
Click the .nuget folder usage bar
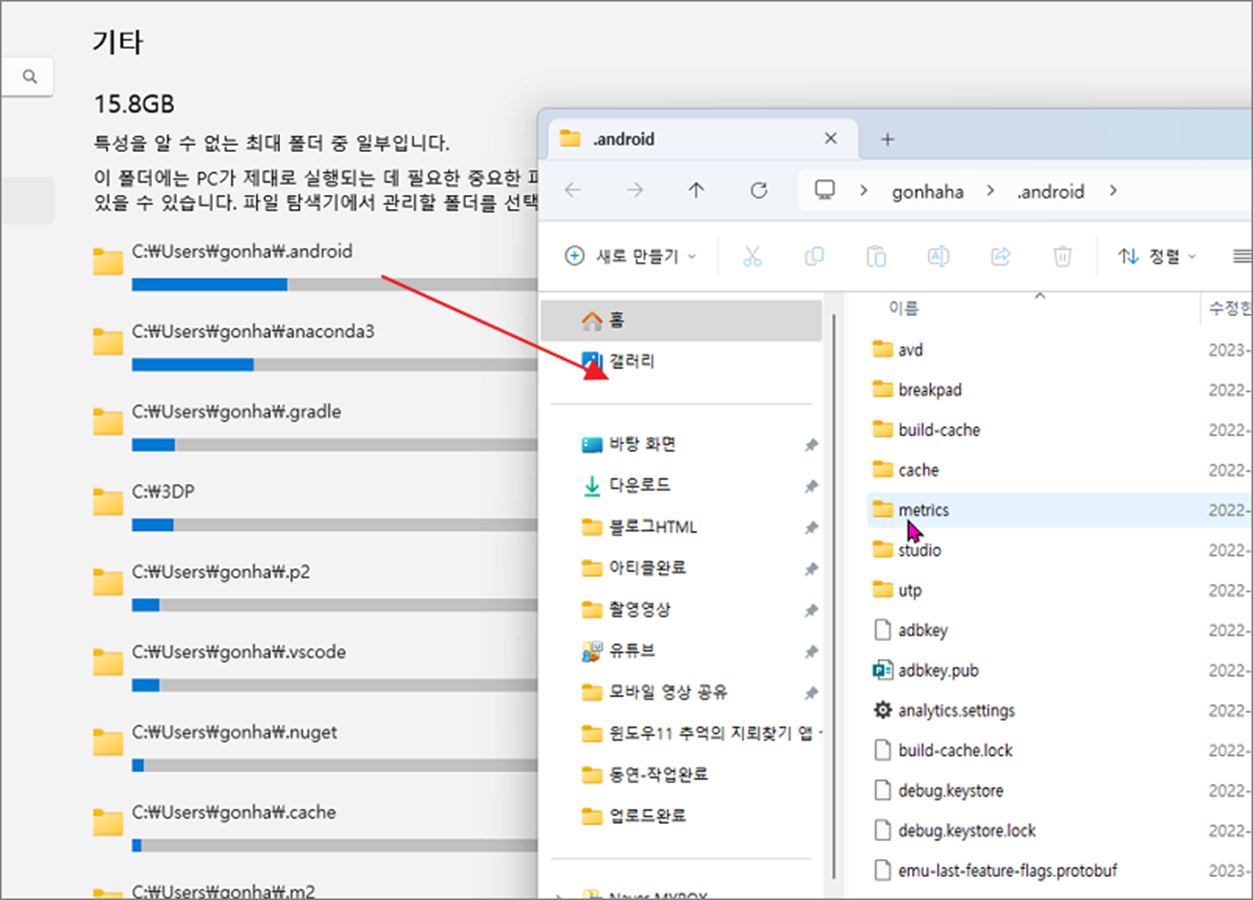click(x=335, y=765)
